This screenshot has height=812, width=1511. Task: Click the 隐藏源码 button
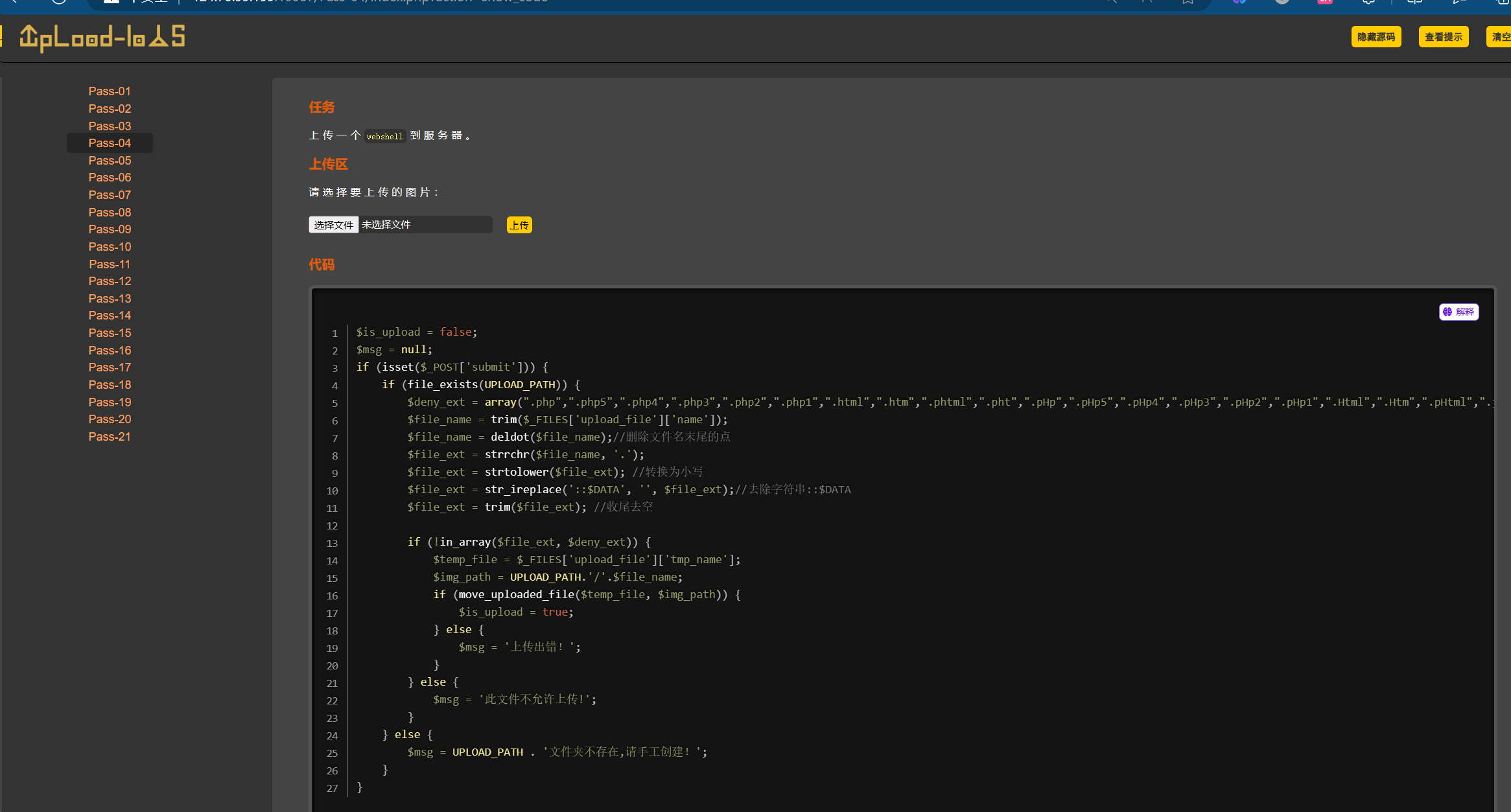click(1376, 37)
